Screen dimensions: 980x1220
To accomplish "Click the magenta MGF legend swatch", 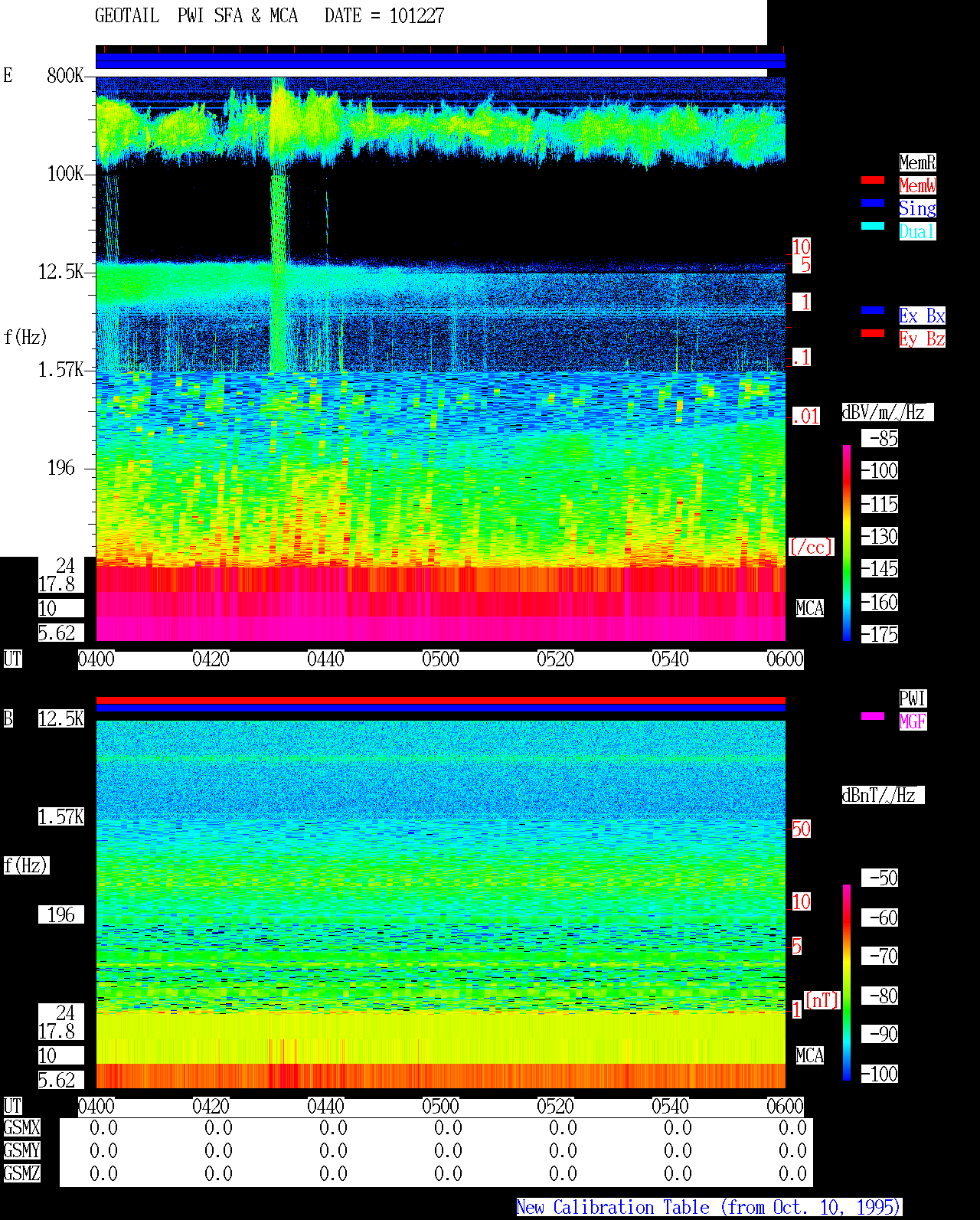I will (x=873, y=716).
